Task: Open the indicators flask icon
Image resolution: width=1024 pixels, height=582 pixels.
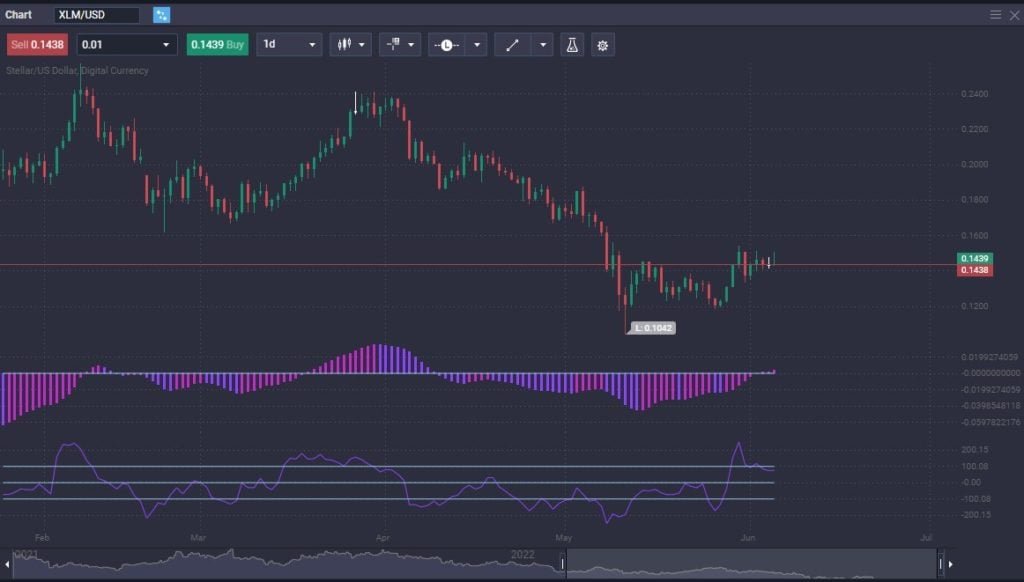Action: point(572,44)
